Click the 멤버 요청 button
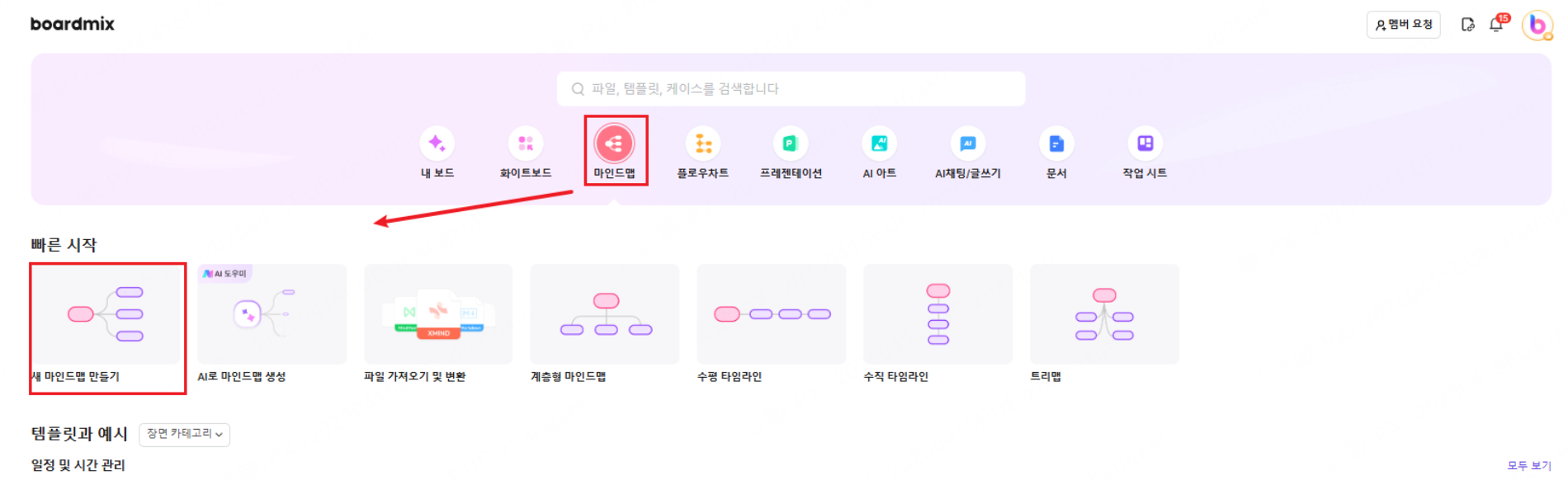Screen dimensions: 1568x480 pyautogui.click(x=1404, y=25)
